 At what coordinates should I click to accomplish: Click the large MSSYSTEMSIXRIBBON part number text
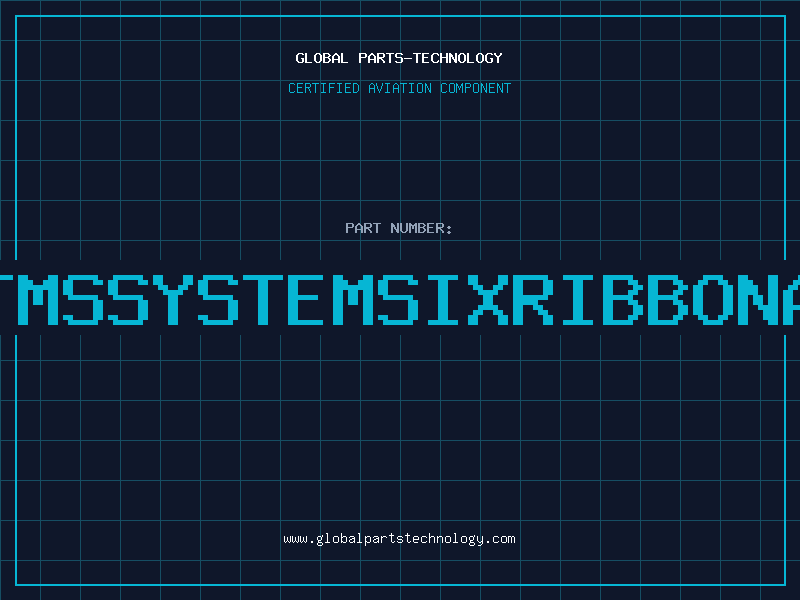tap(400, 300)
